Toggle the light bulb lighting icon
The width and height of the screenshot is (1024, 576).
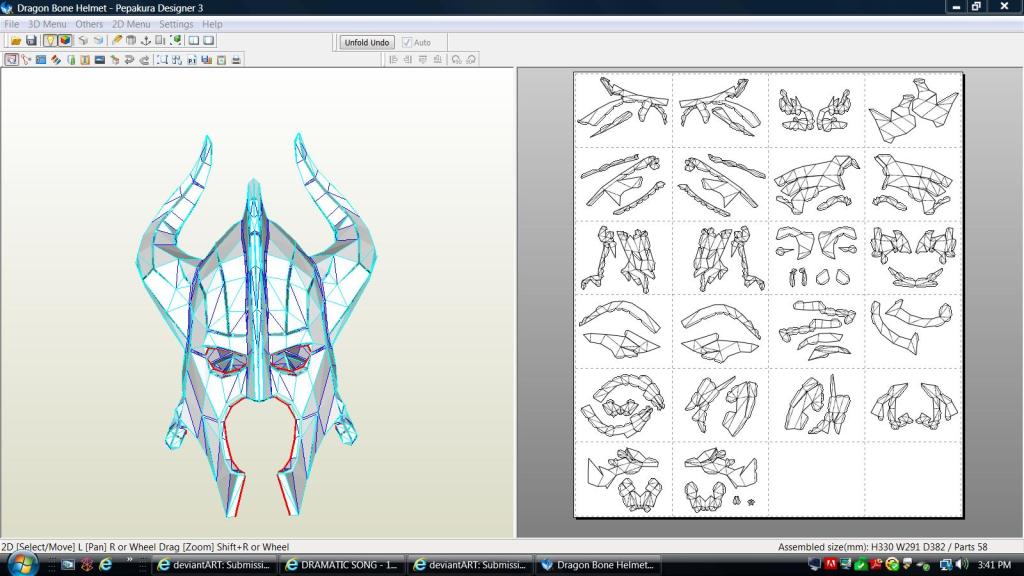[x=50, y=40]
